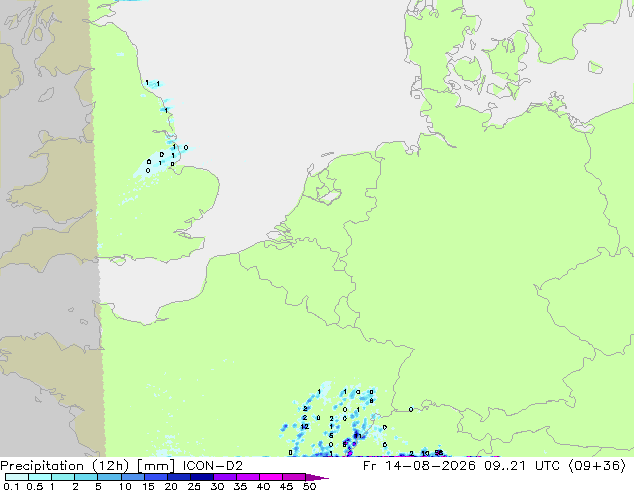Click the '(09+36)' forecast offset
The image size is (634, 490).
[597, 466]
